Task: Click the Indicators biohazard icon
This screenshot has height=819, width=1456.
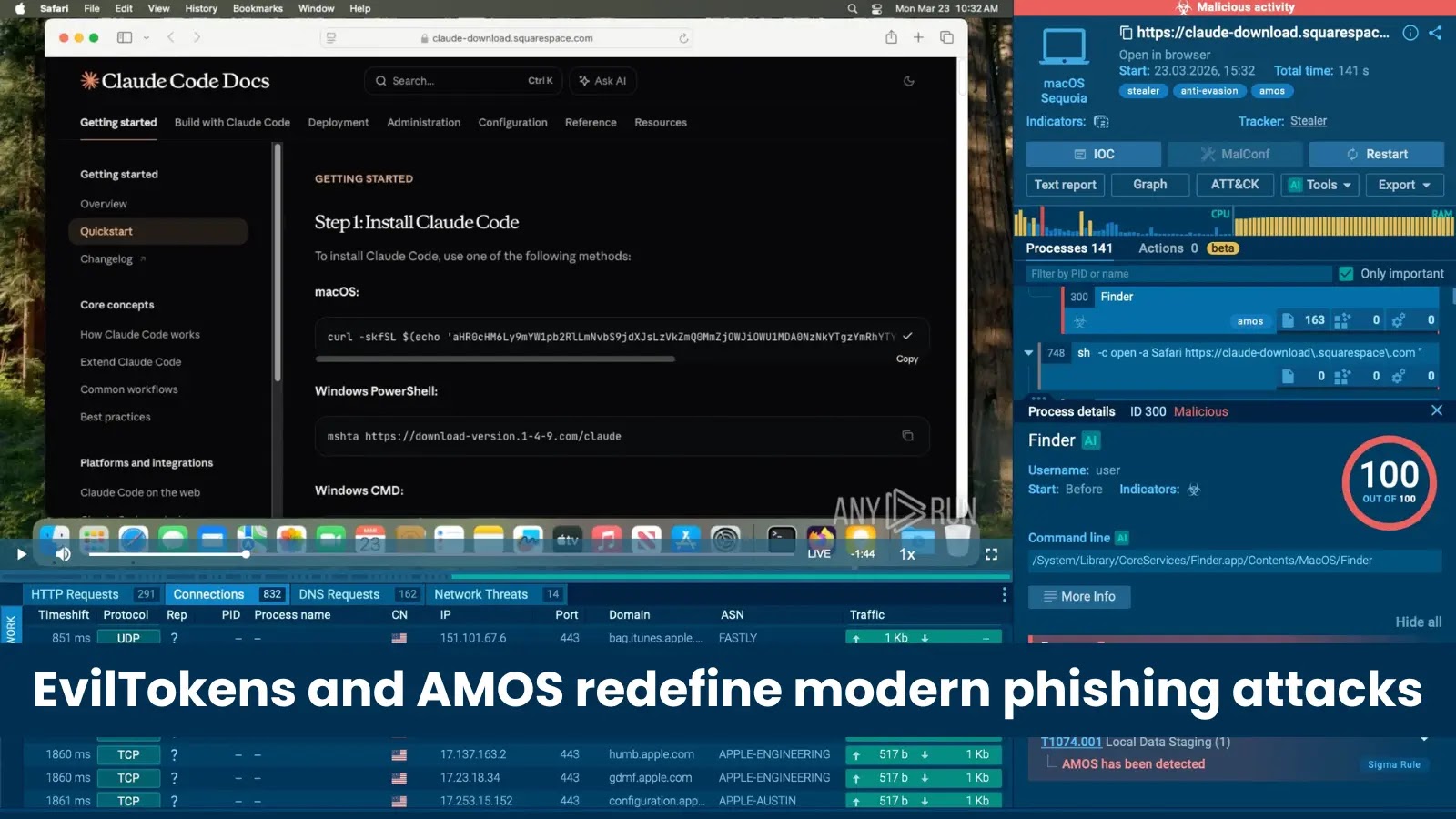Action: (x=1101, y=121)
